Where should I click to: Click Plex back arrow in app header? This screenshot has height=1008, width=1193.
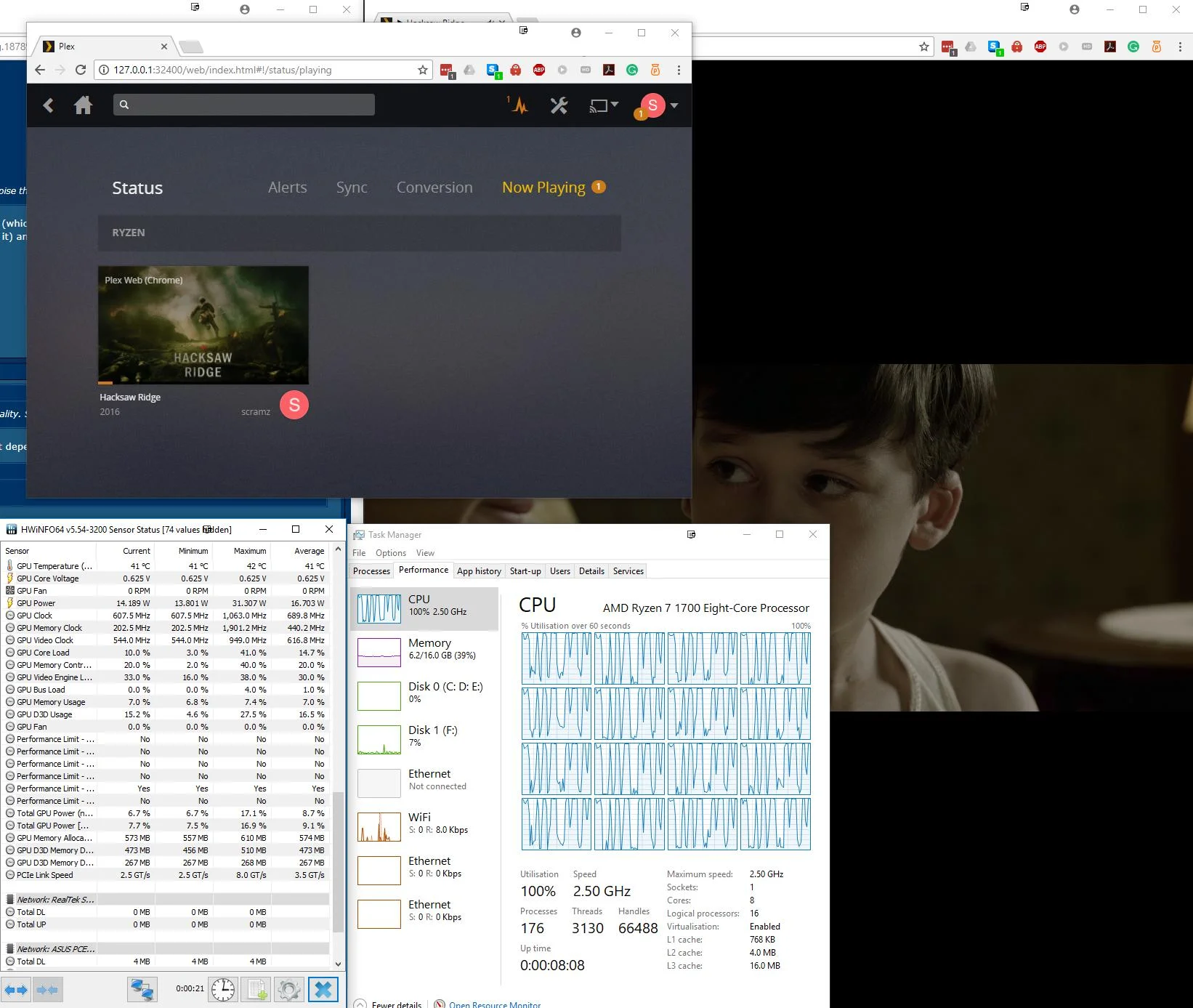[x=48, y=105]
